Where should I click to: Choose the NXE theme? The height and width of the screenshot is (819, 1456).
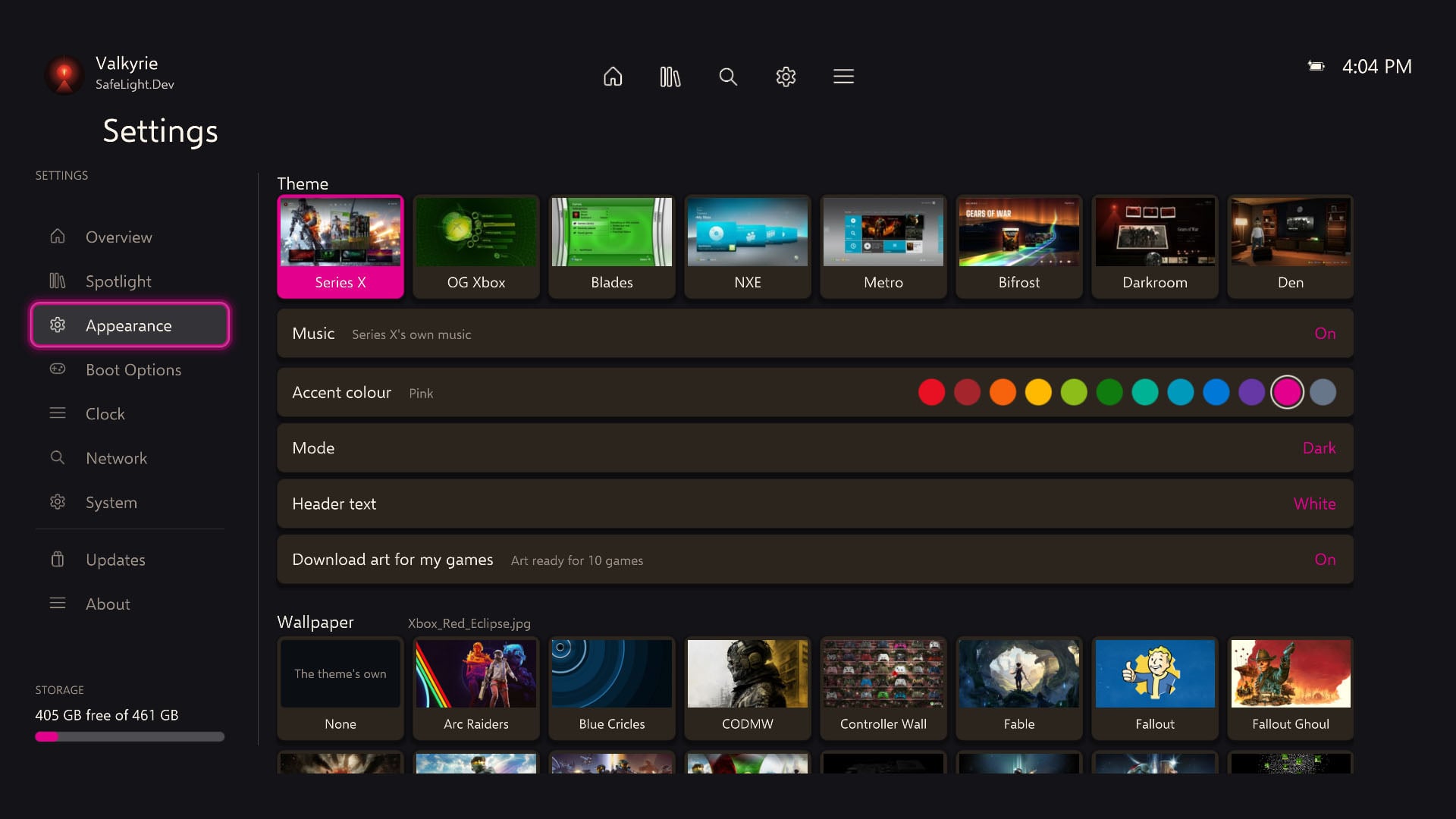(748, 247)
